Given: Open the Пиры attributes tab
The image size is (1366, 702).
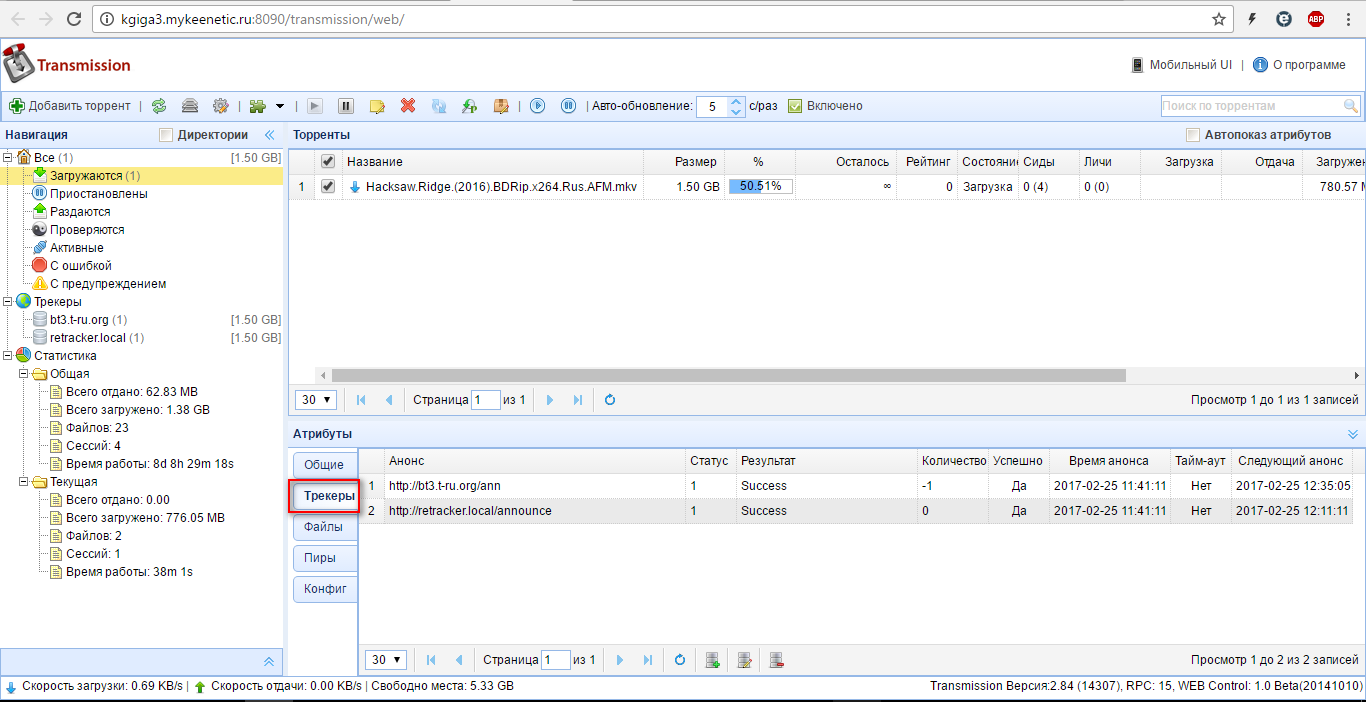Looking at the screenshot, I should pyautogui.click(x=320, y=558).
